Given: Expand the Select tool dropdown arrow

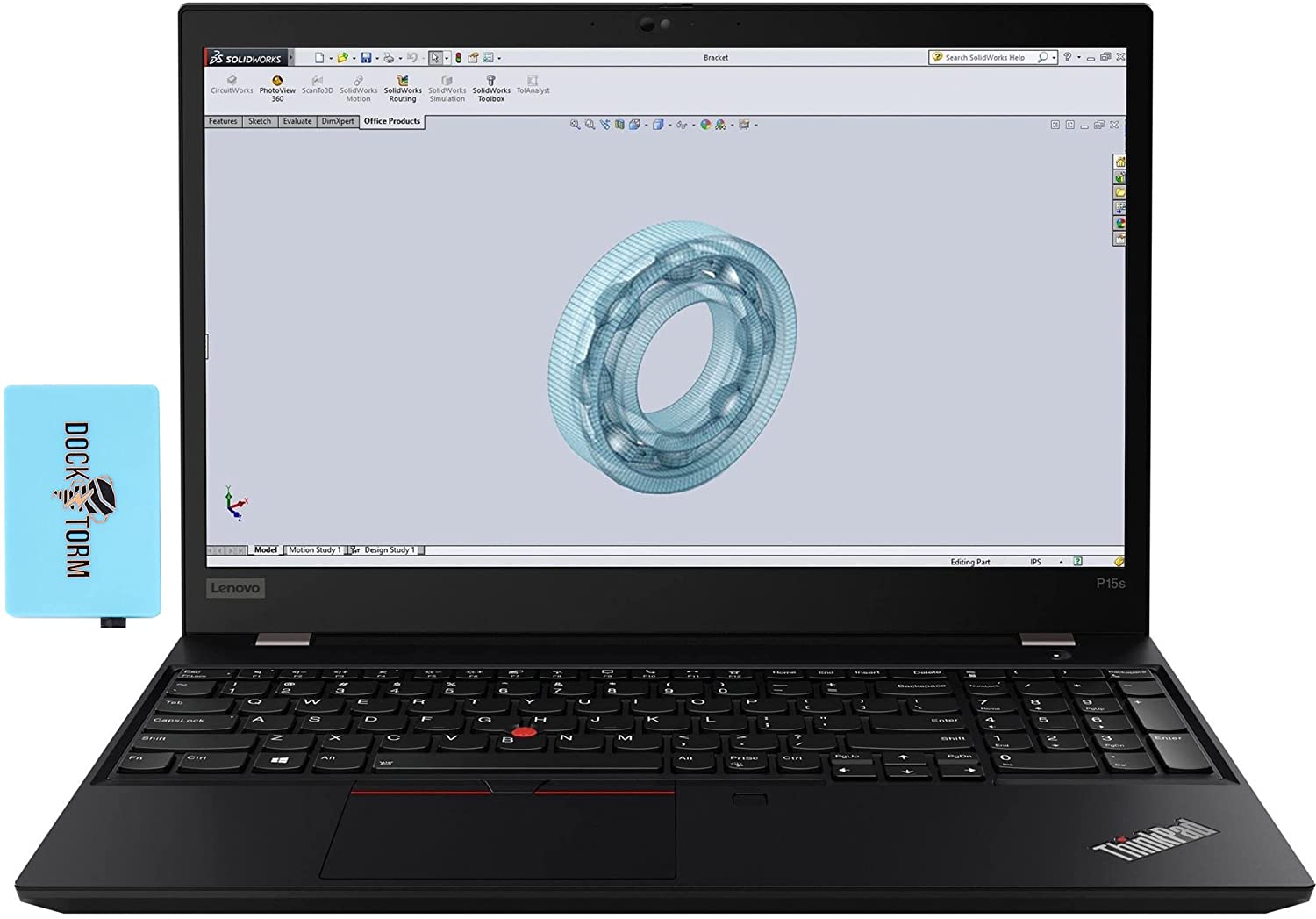Looking at the screenshot, I should pyautogui.click(x=447, y=59).
